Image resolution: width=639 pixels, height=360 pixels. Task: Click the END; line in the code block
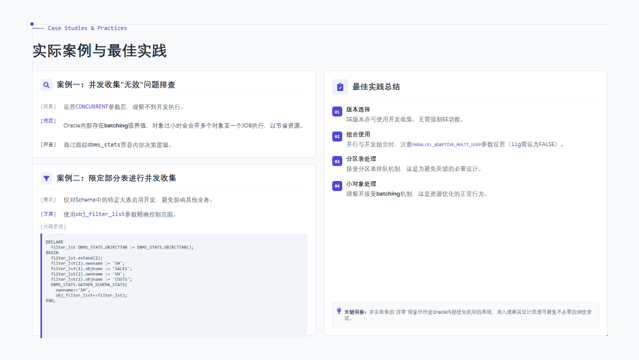51,300
